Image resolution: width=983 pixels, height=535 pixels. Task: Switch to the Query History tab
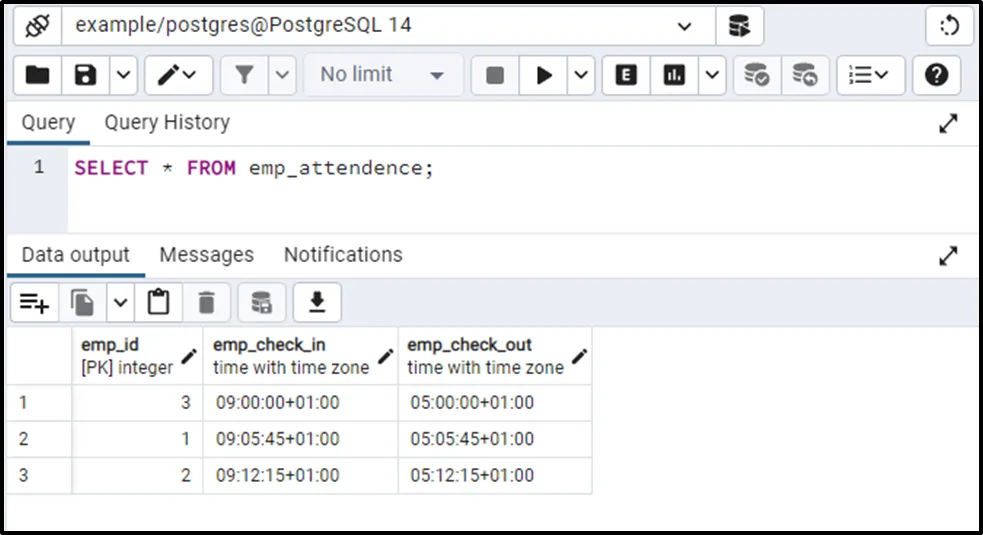point(167,123)
